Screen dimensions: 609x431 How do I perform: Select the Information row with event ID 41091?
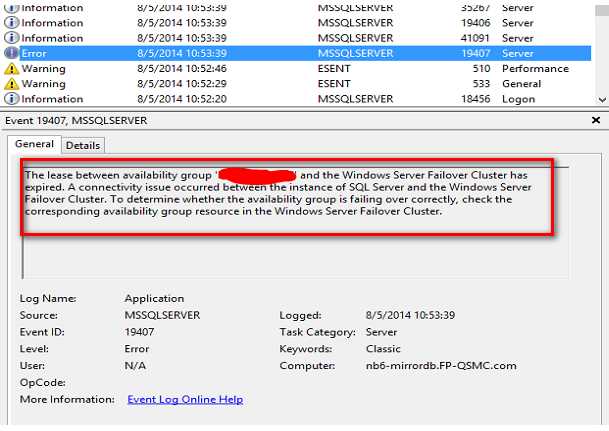[x=298, y=38]
